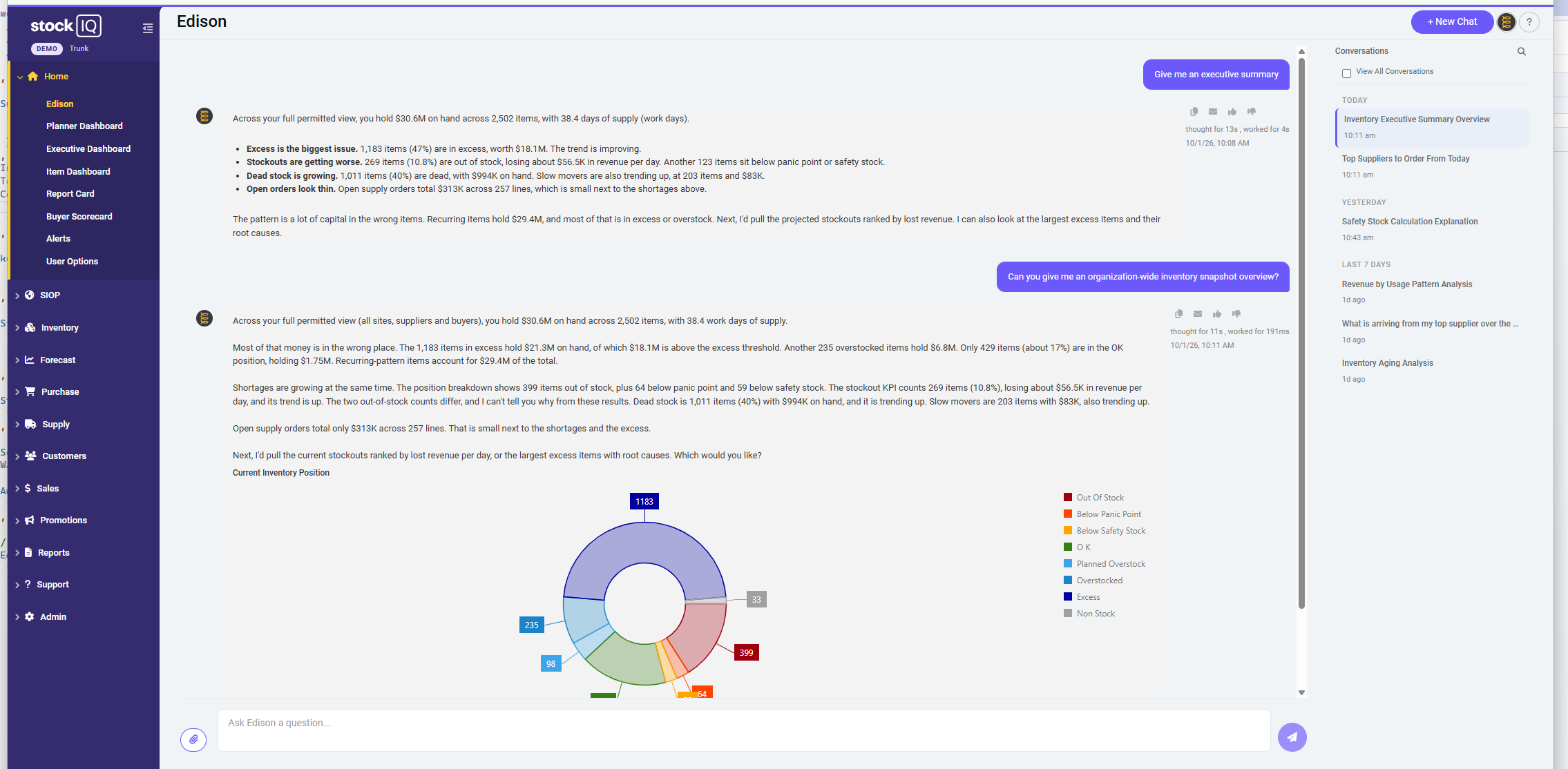Image resolution: width=1568 pixels, height=769 pixels.
Task: Toggle Excess legend entry
Action: [x=1082, y=597]
